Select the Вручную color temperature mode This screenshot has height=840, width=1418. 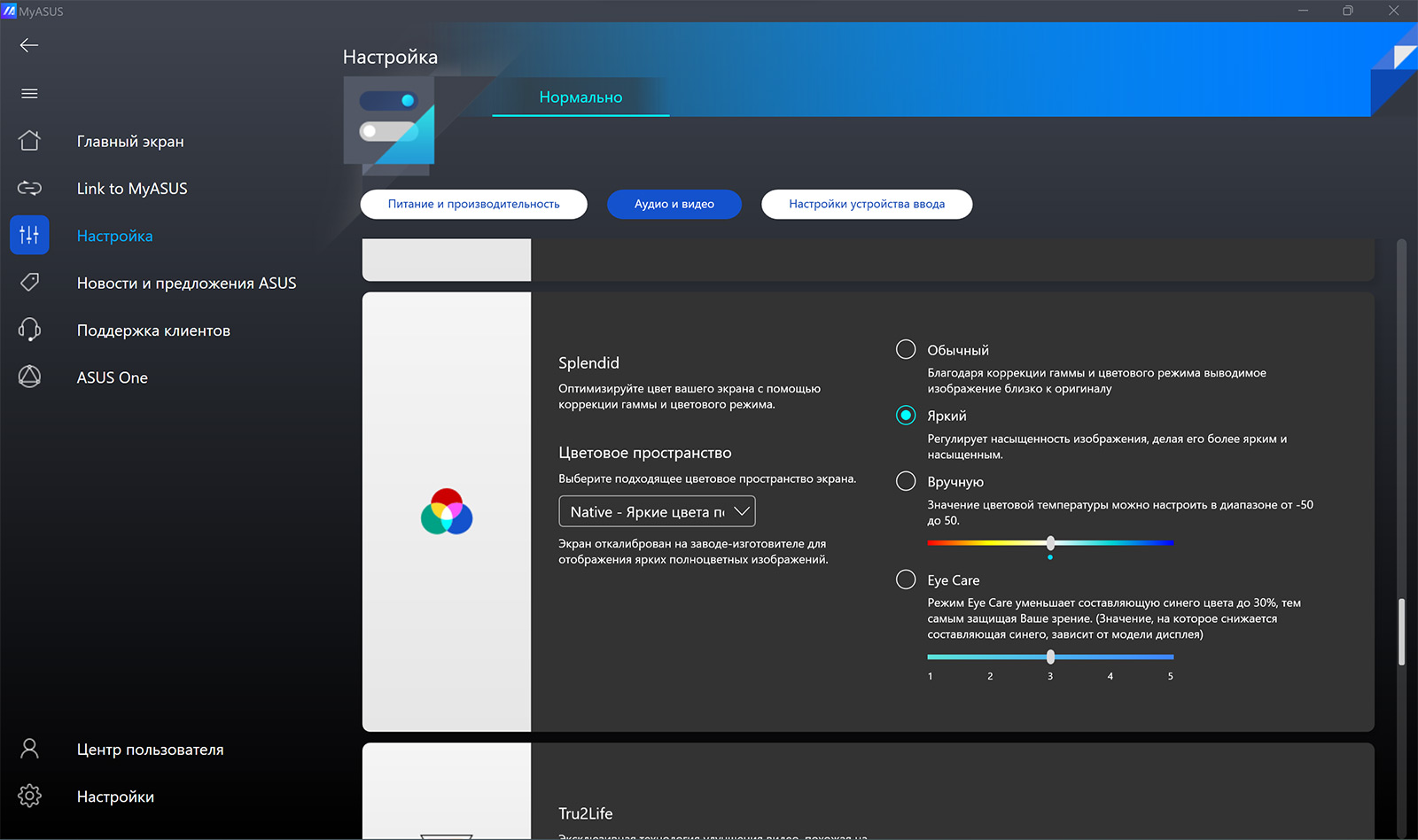[x=906, y=481]
